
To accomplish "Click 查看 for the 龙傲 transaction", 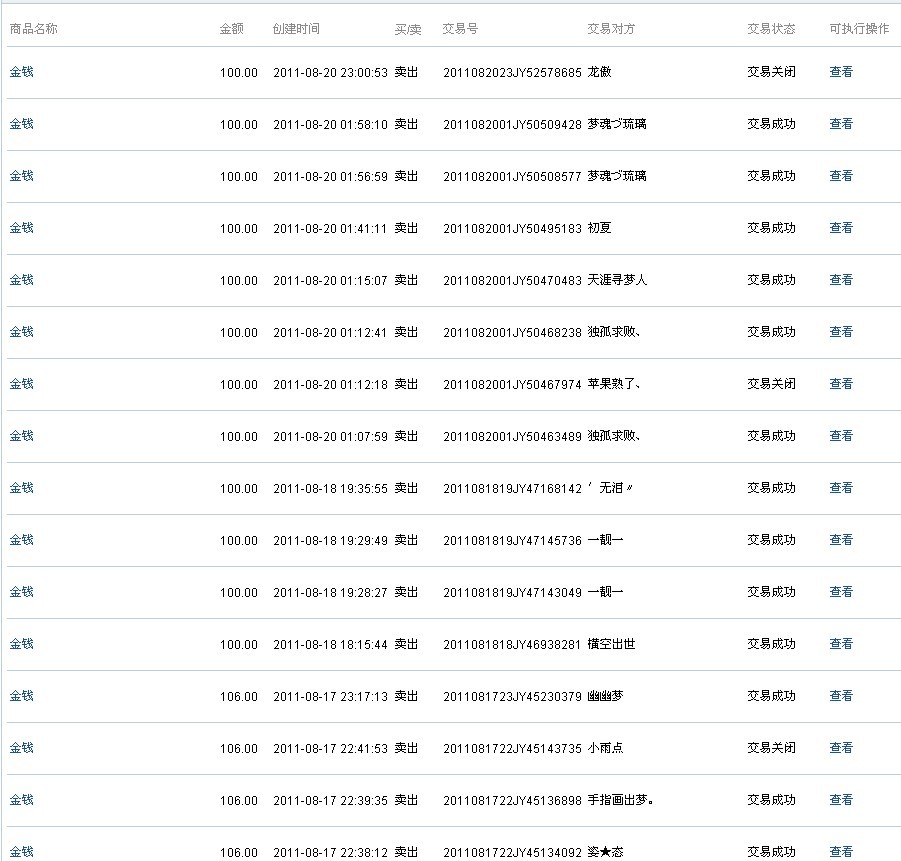I will pyautogui.click(x=841, y=72).
